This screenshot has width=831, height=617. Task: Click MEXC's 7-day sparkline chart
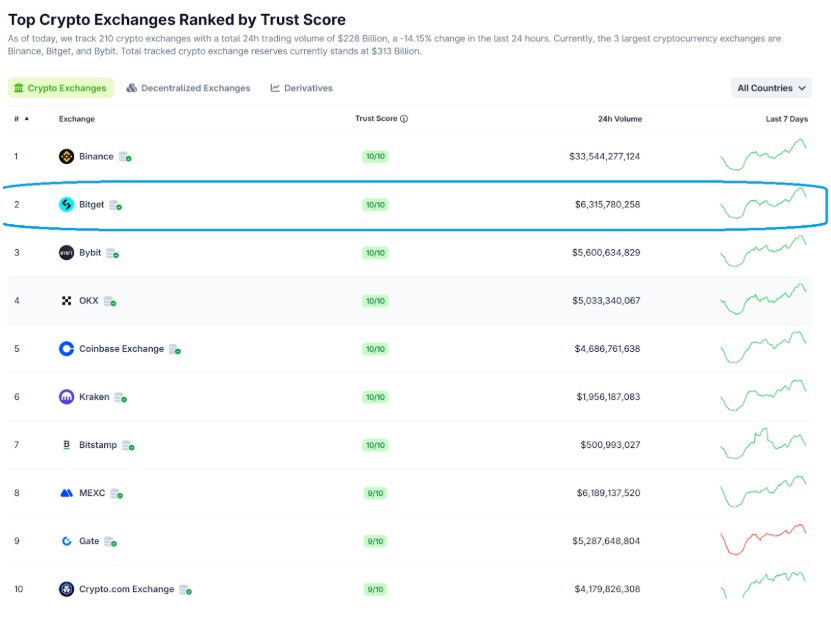(763, 491)
